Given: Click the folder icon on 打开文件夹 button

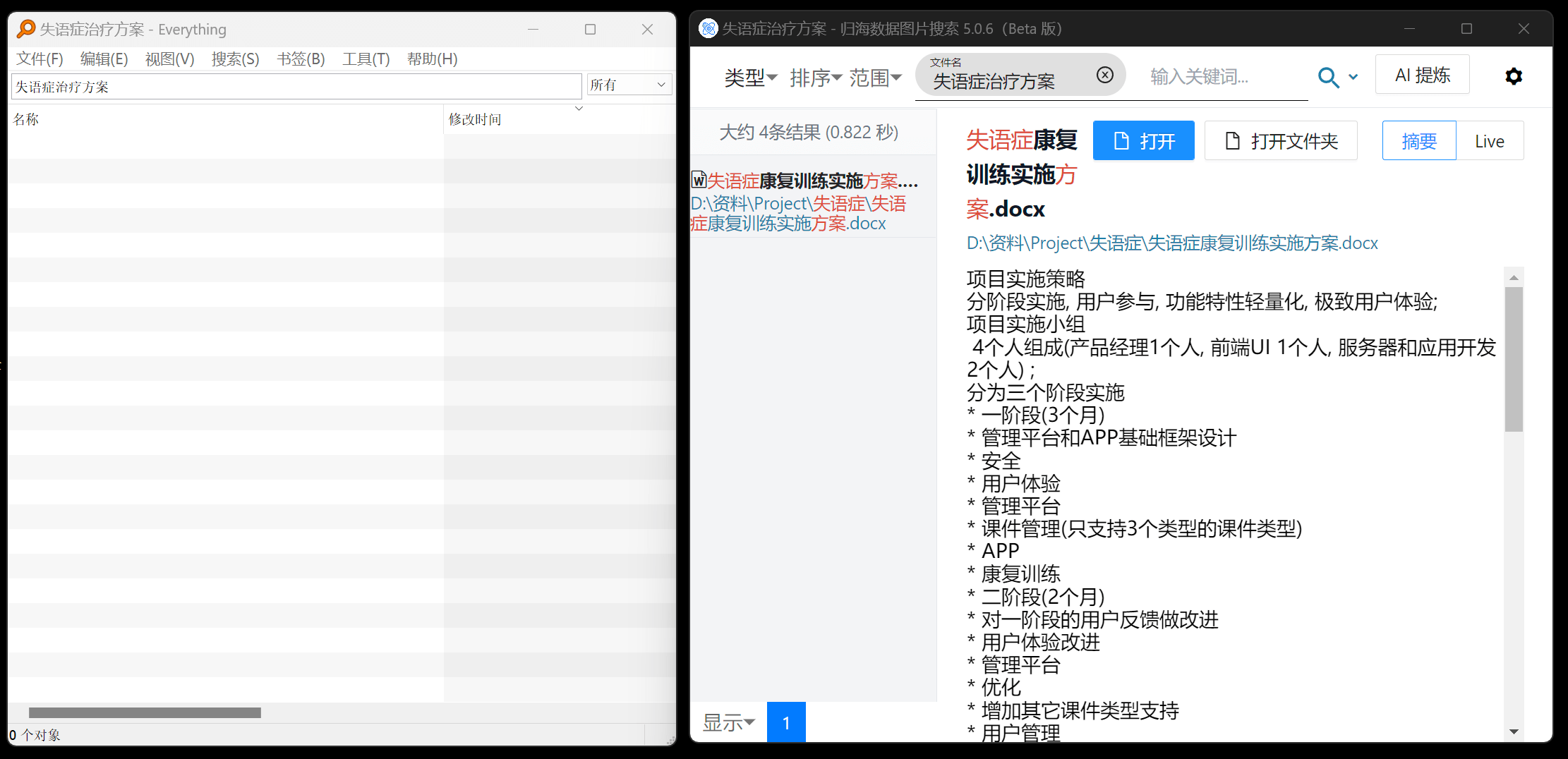Looking at the screenshot, I should pyautogui.click(x=1232, y=140).
